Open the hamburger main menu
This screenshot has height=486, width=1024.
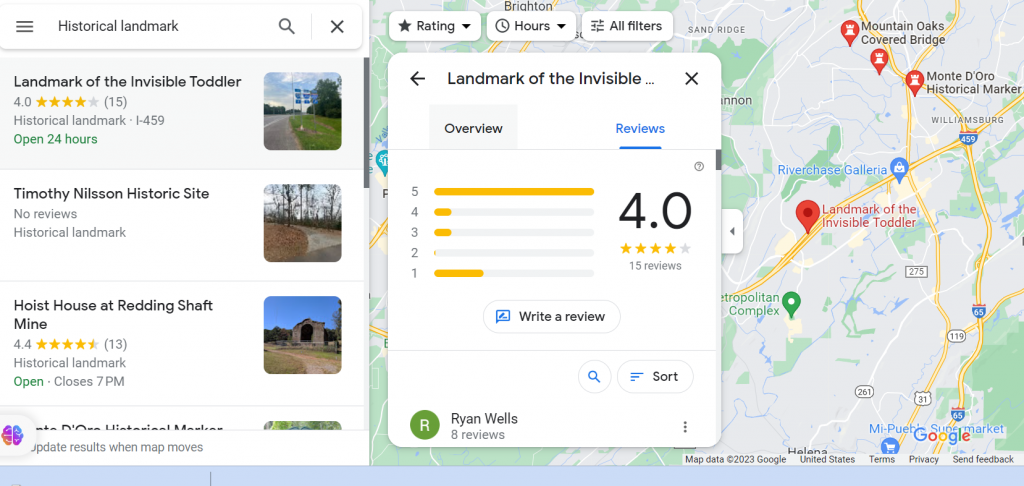tap(25, 27)
